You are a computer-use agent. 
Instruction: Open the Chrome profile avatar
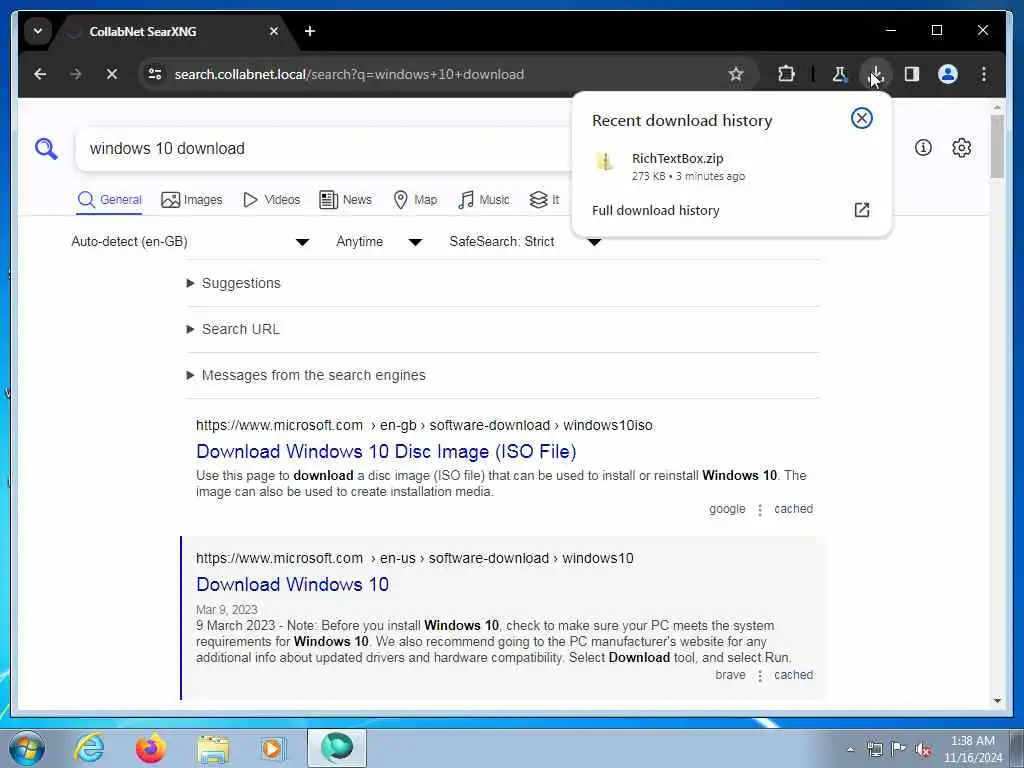tap(948, 74)
